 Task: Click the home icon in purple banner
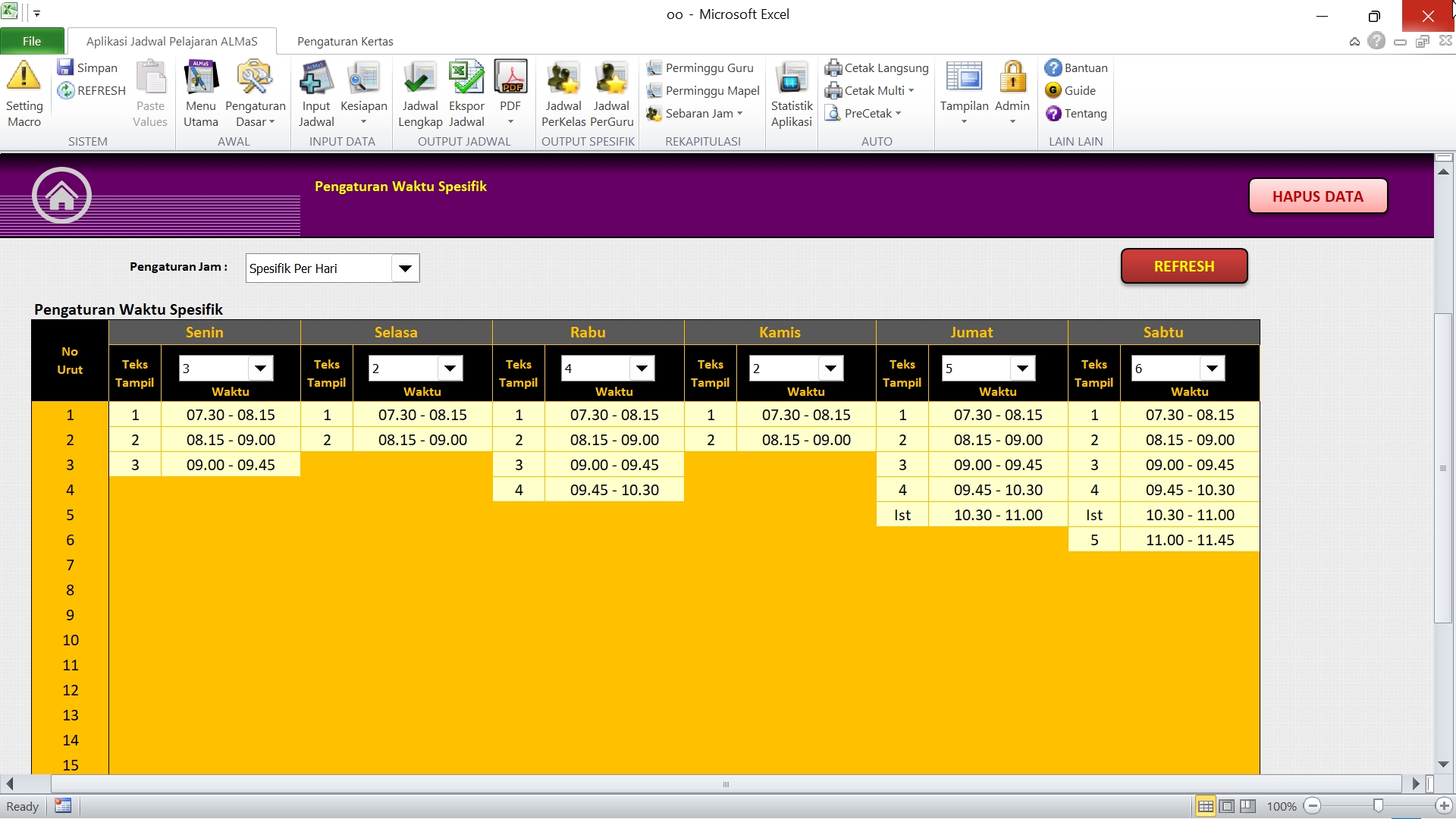click(x=61, y=196)
